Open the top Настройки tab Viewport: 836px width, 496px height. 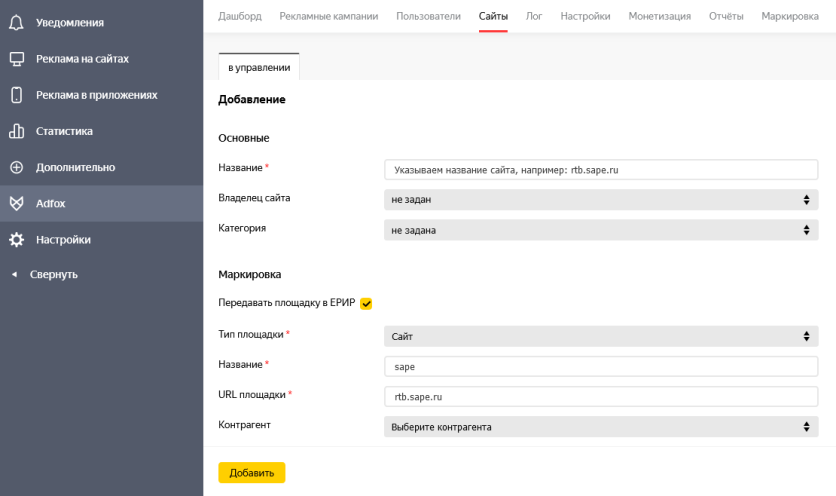tap(585, 16)
